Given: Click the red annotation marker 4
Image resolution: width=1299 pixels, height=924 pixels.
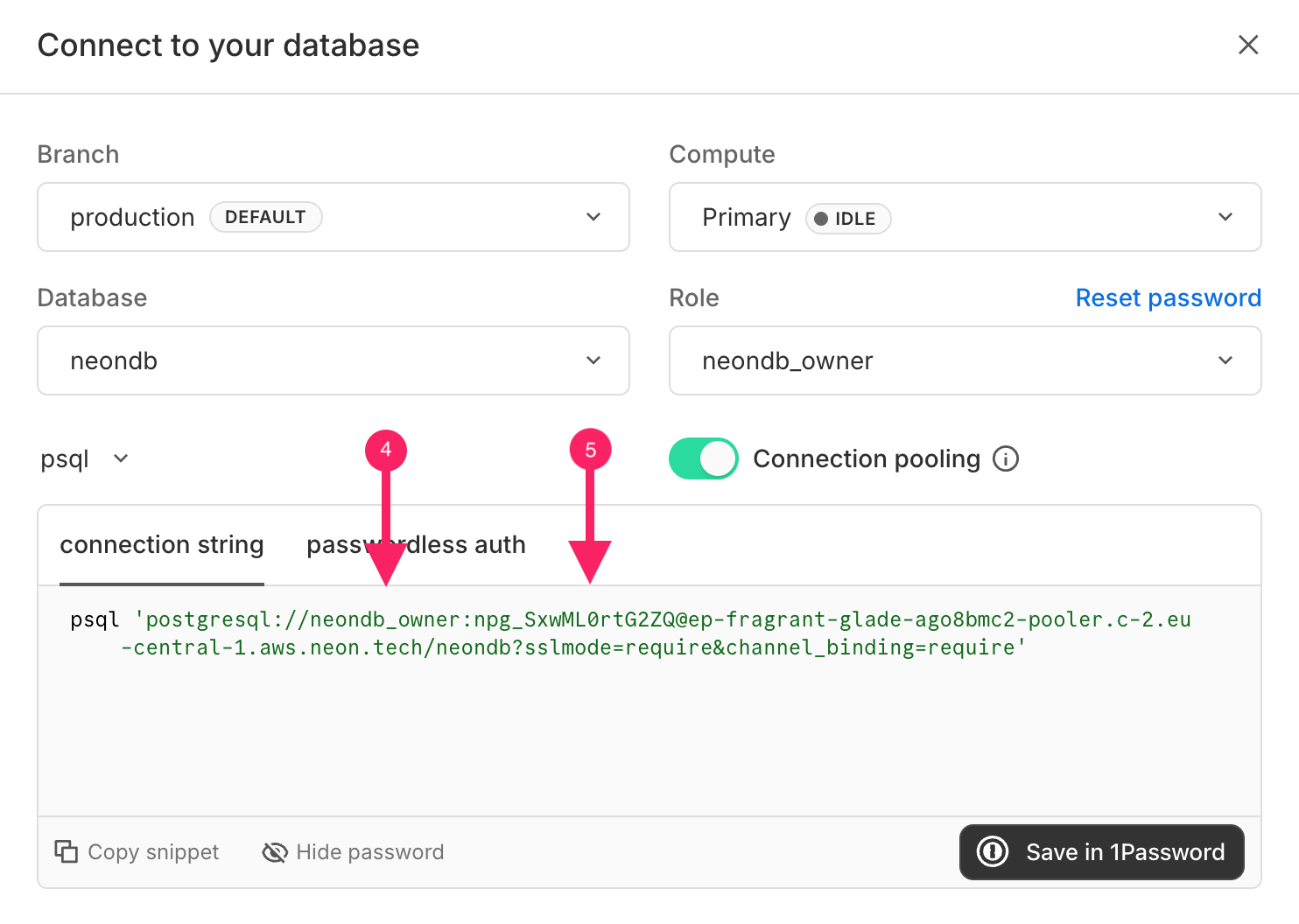Looking at the screenshot, I should pos(386,450).
